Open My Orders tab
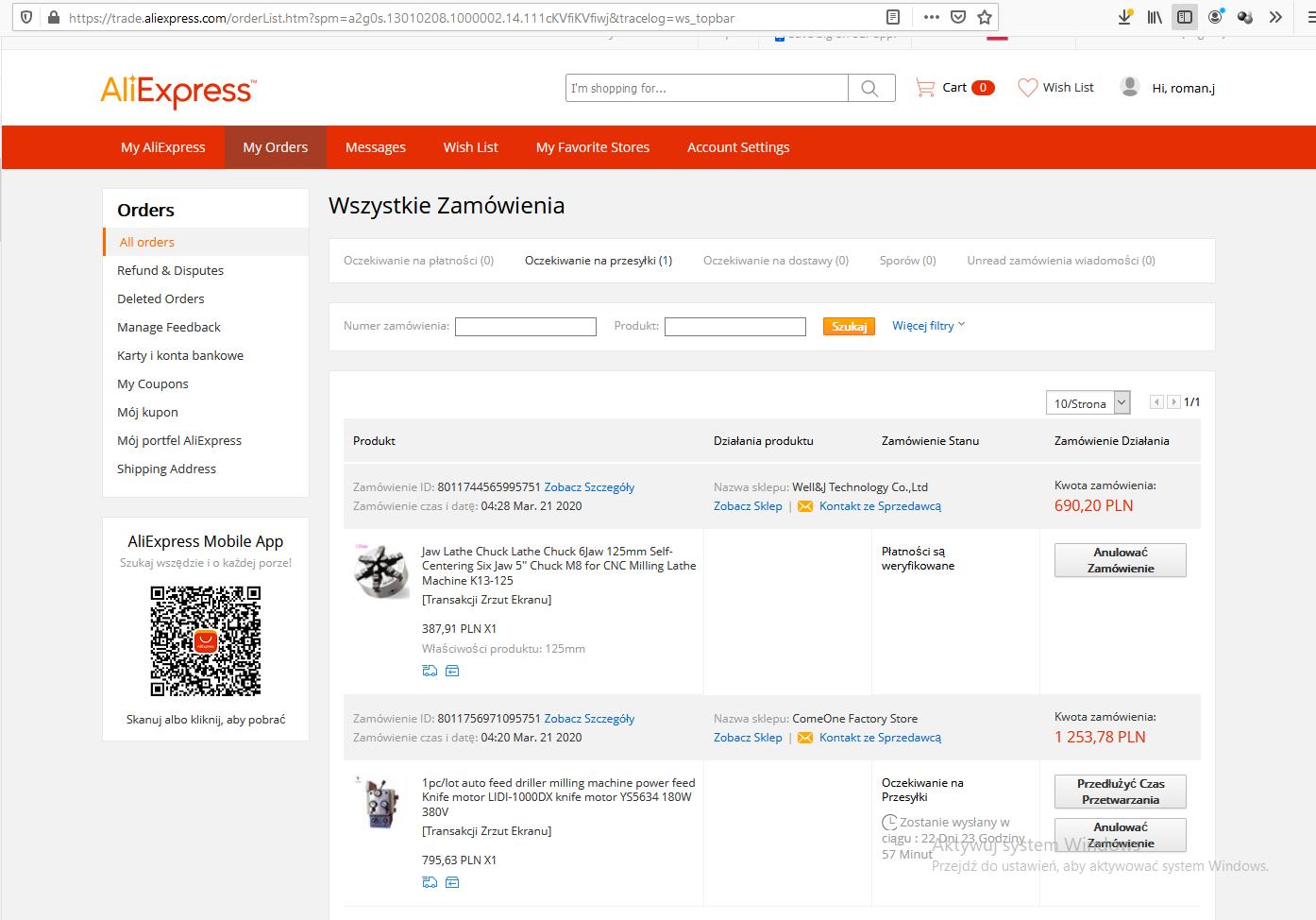This screenshot has height=920, width=1316. [x=275, y=147]
